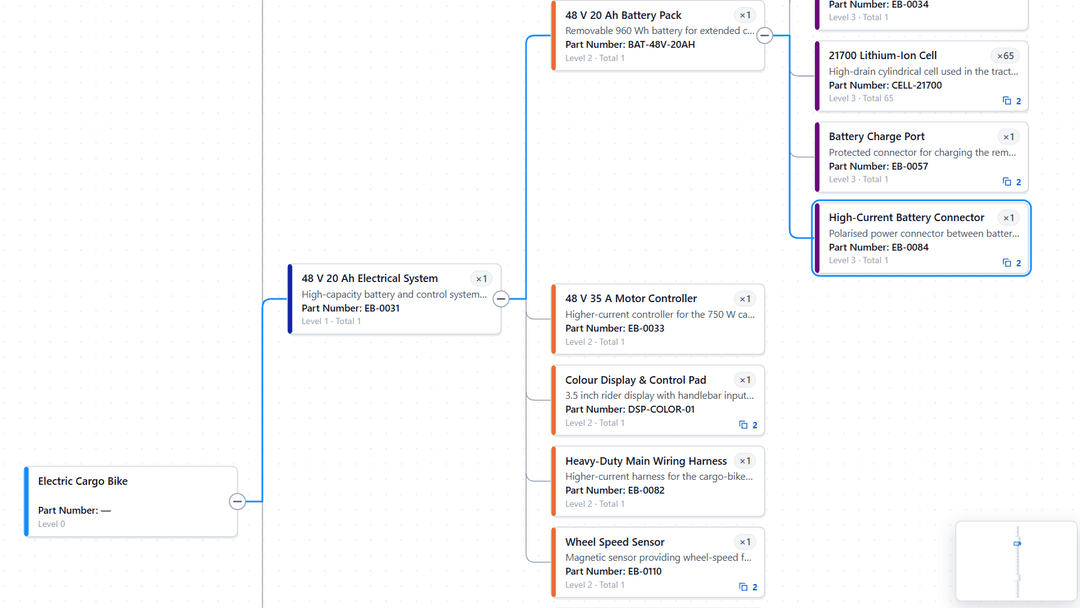This screenshot has height=608, width=1080.
Task: Click duplicate icon on Wheel Speed Sensor card
Action: tap(747, 587)
